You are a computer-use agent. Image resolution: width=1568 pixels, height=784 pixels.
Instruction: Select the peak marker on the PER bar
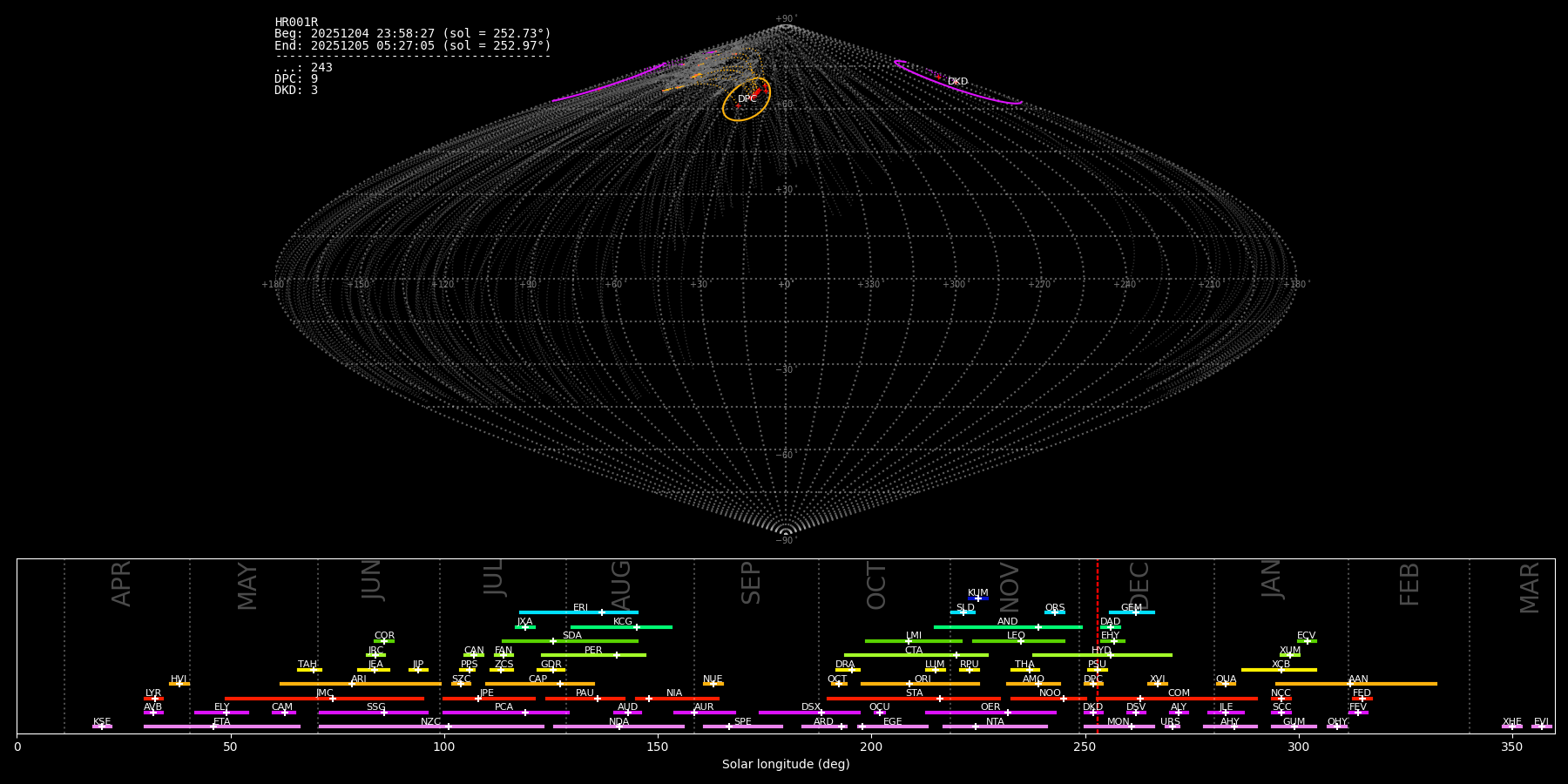click(x=616, y=655)
